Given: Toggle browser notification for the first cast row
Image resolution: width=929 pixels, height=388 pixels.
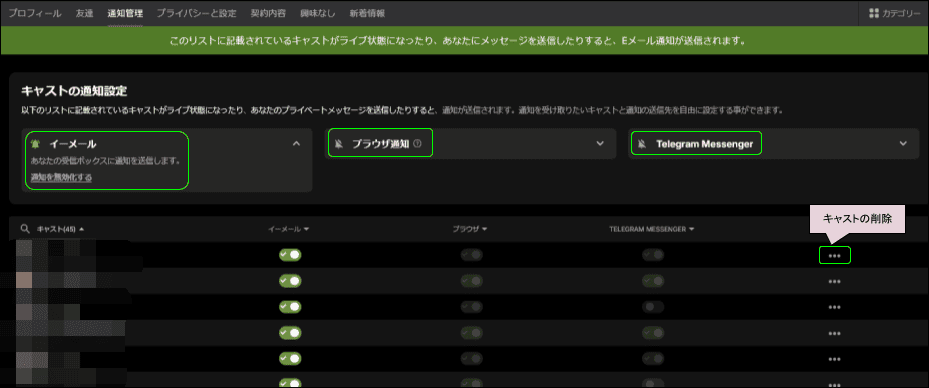Looking at the screenshot, I should click(472, 255).
